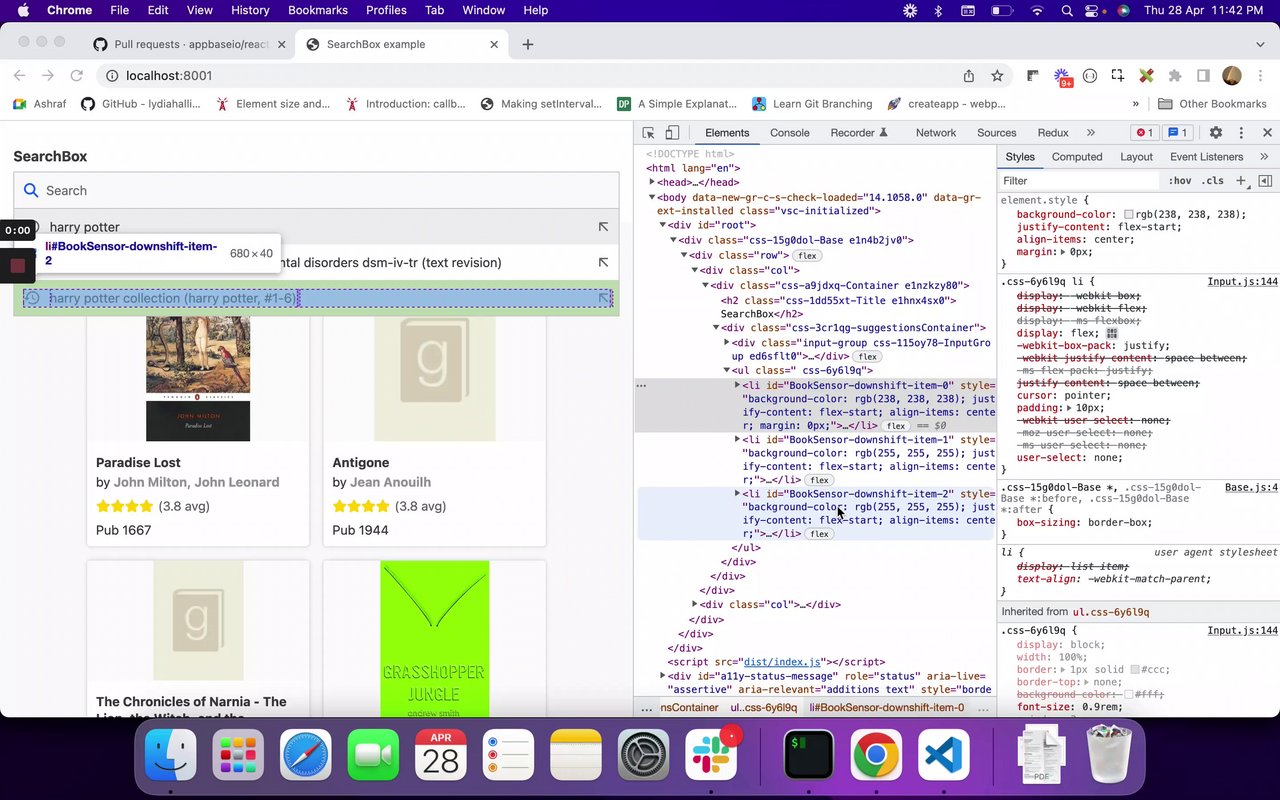Open the Network tab in DevTools
This screenshot has height=800, width=1280.
(x=936, y=133)
